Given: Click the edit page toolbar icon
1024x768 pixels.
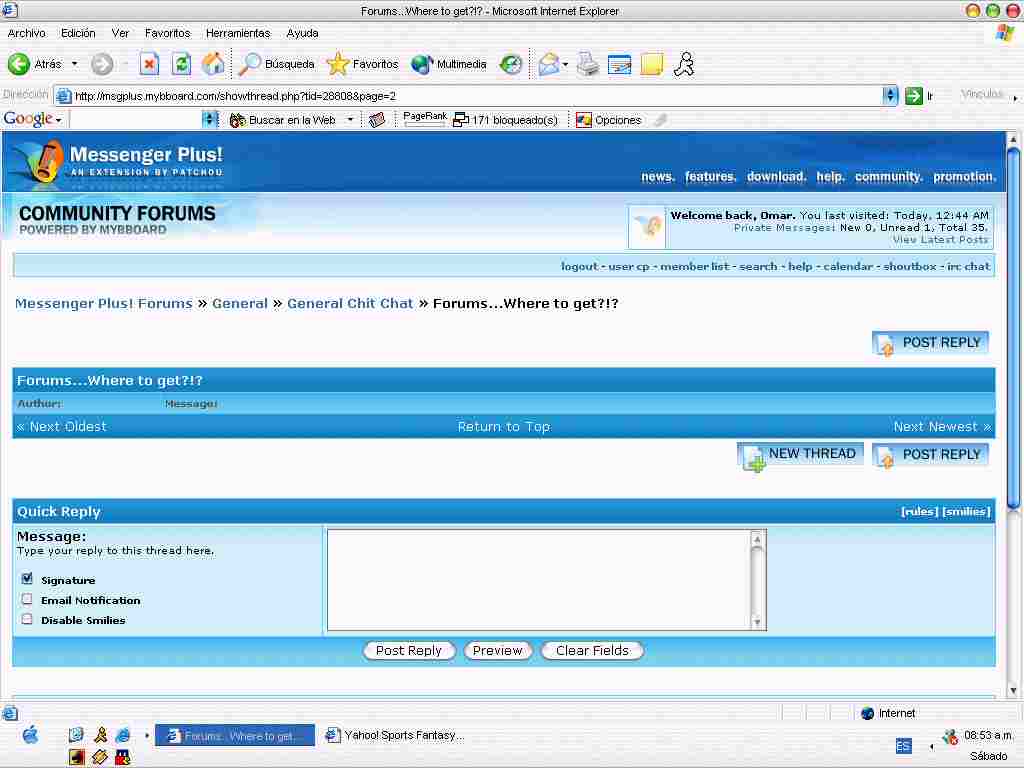Looking at the screenshot, I should pyautogui.click(x=619, y=64).
